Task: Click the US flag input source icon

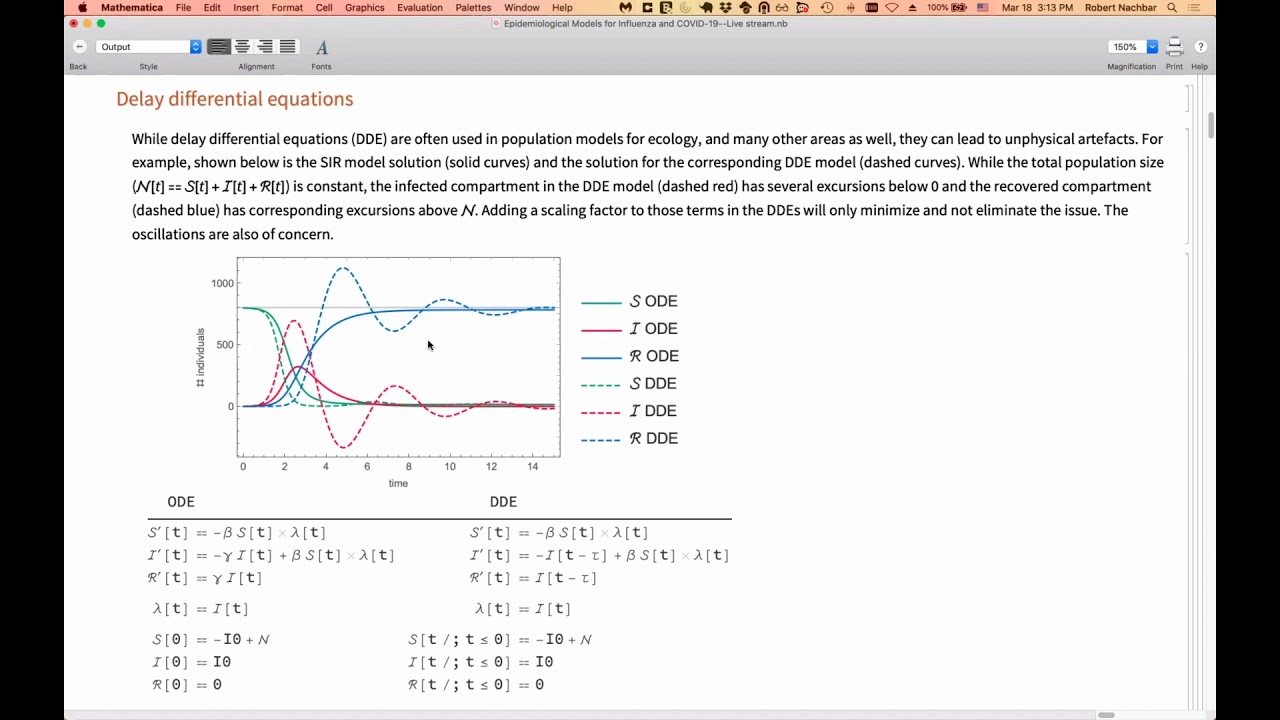Action: 983,8
